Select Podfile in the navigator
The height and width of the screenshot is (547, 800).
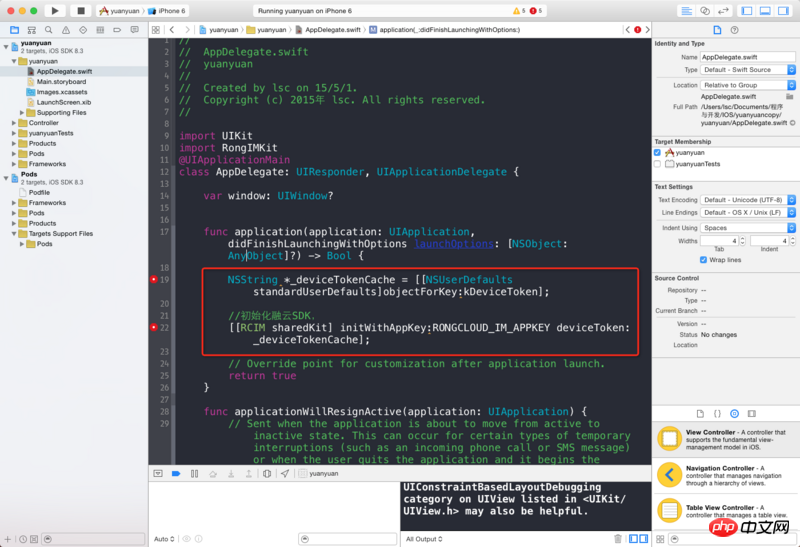coord(39,192)
